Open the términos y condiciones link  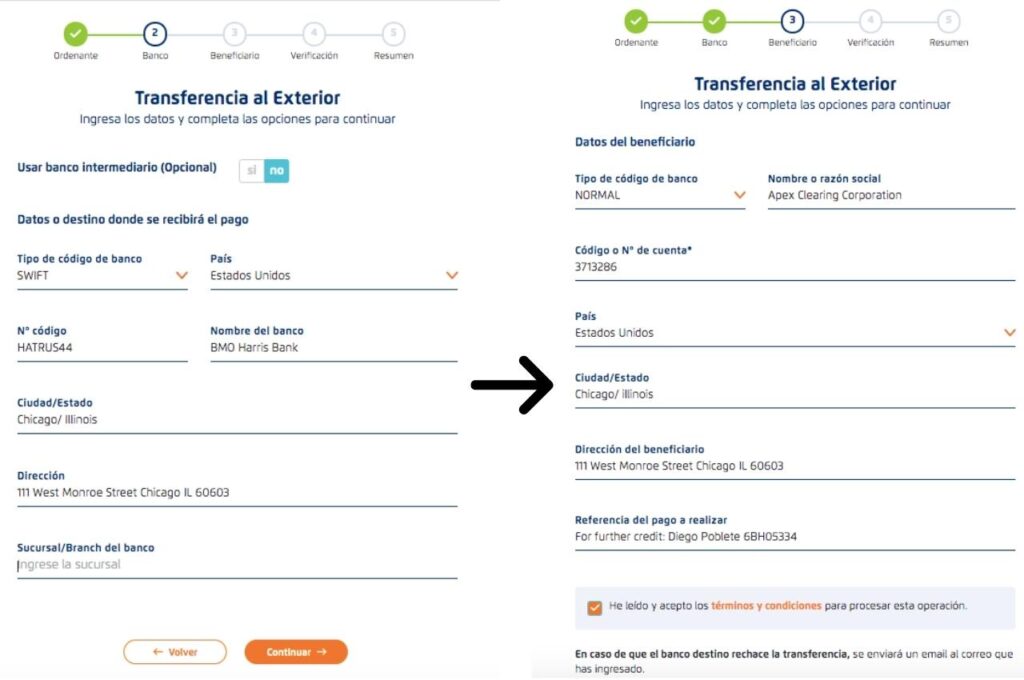[x=766, y=606]
